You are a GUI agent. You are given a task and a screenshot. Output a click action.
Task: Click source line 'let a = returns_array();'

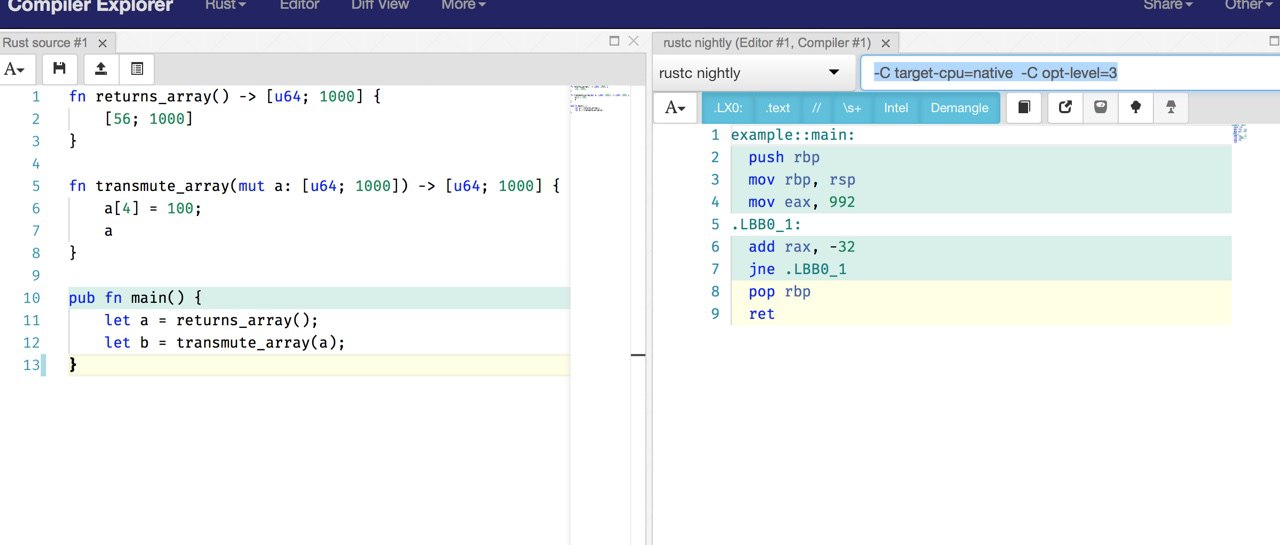pos(211,320)
